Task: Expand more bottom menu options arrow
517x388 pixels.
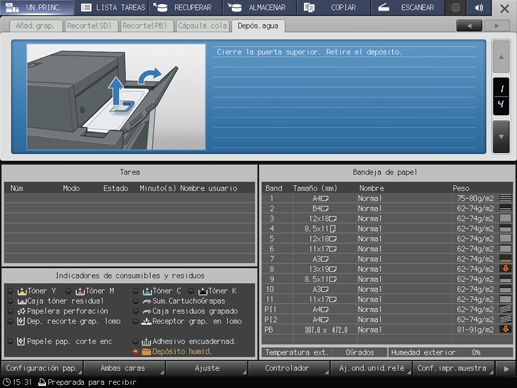Action: 506,369
